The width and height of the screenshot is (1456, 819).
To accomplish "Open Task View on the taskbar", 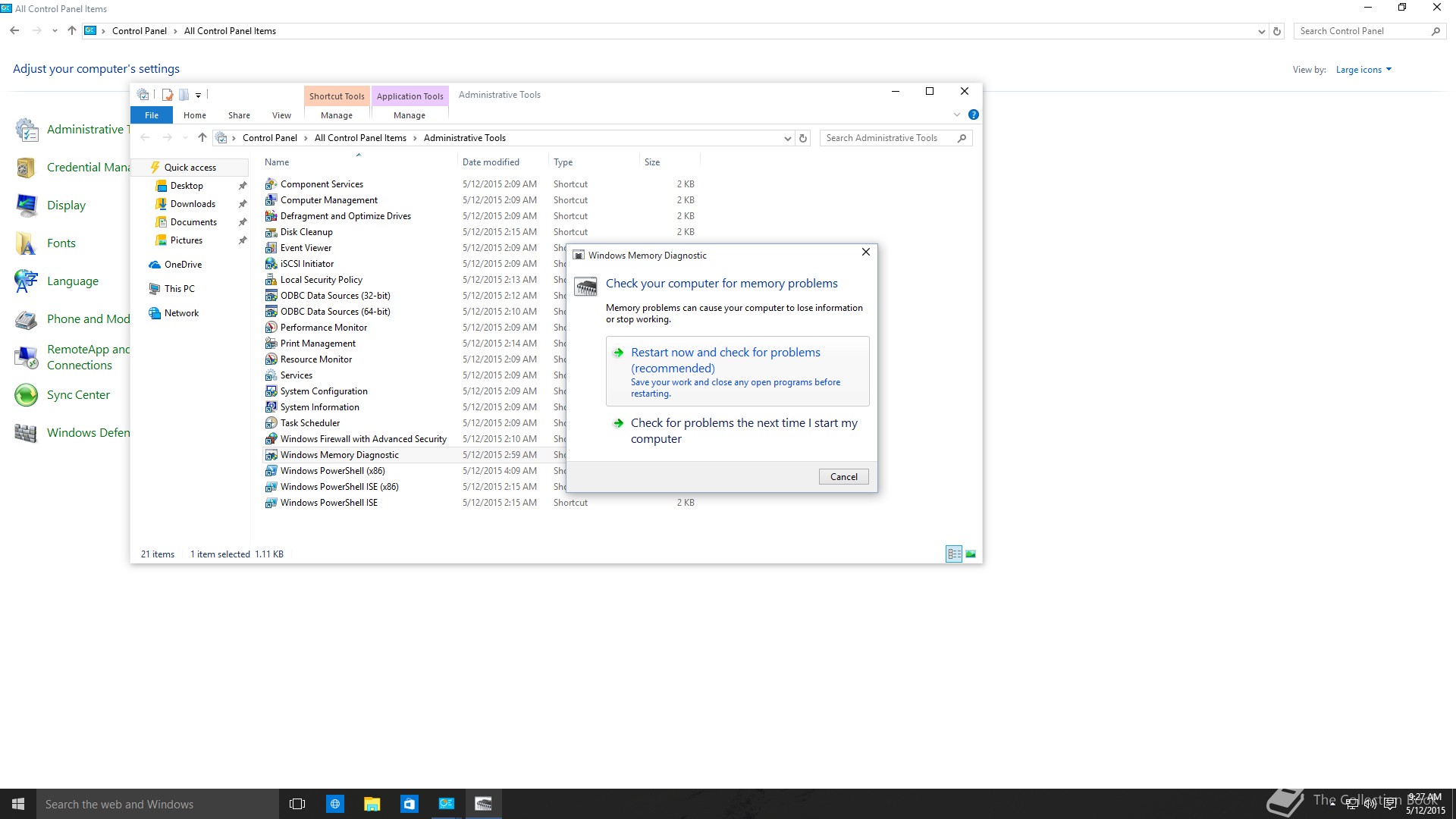I will coord(297,804).
